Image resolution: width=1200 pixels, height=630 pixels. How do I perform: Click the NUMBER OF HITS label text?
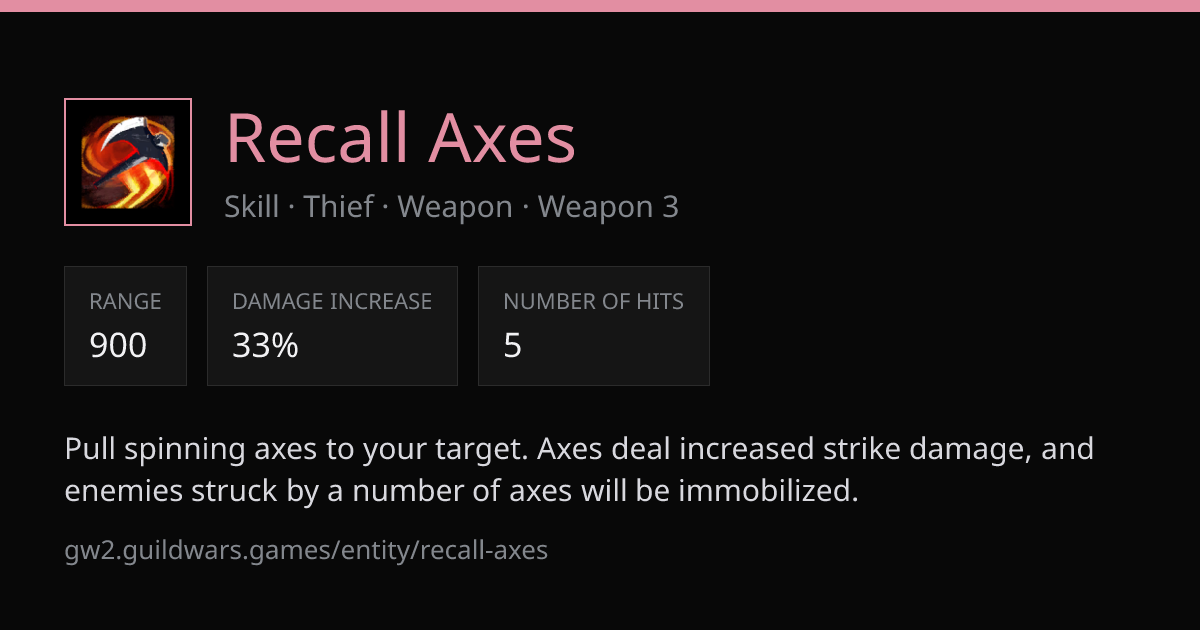594,302
